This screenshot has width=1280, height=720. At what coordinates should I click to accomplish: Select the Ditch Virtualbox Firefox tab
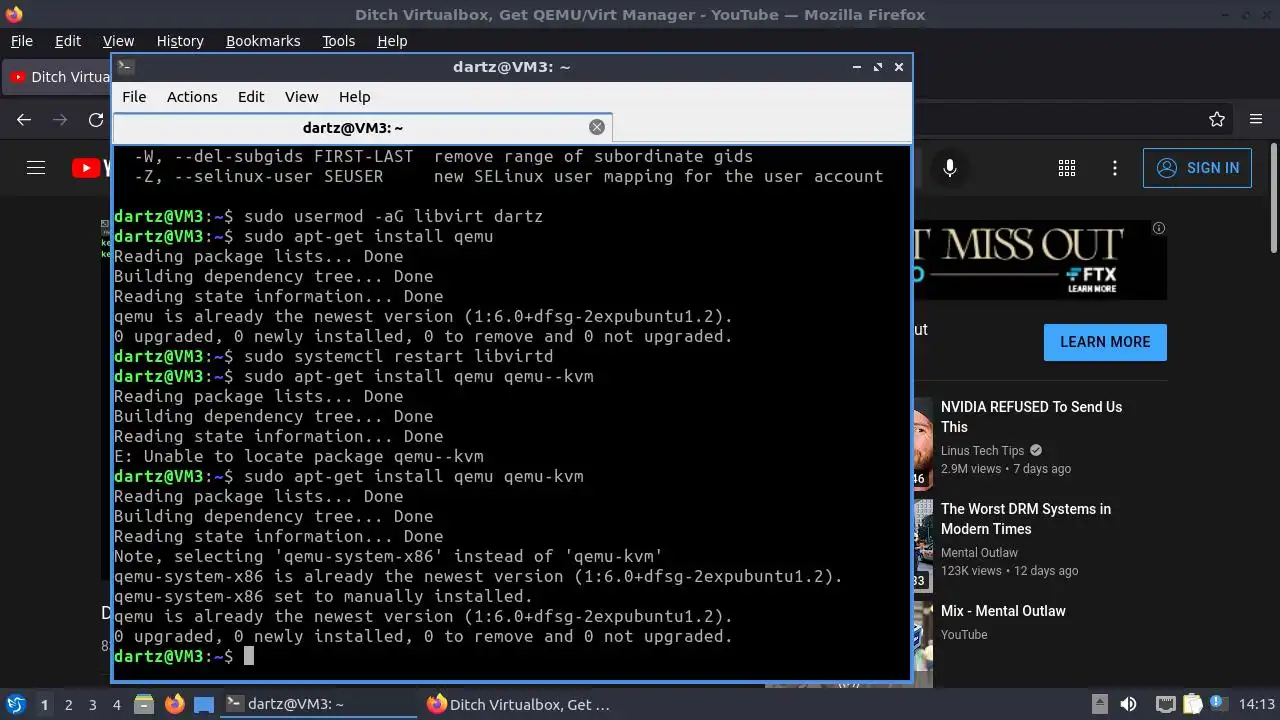(x=58, y=77)
